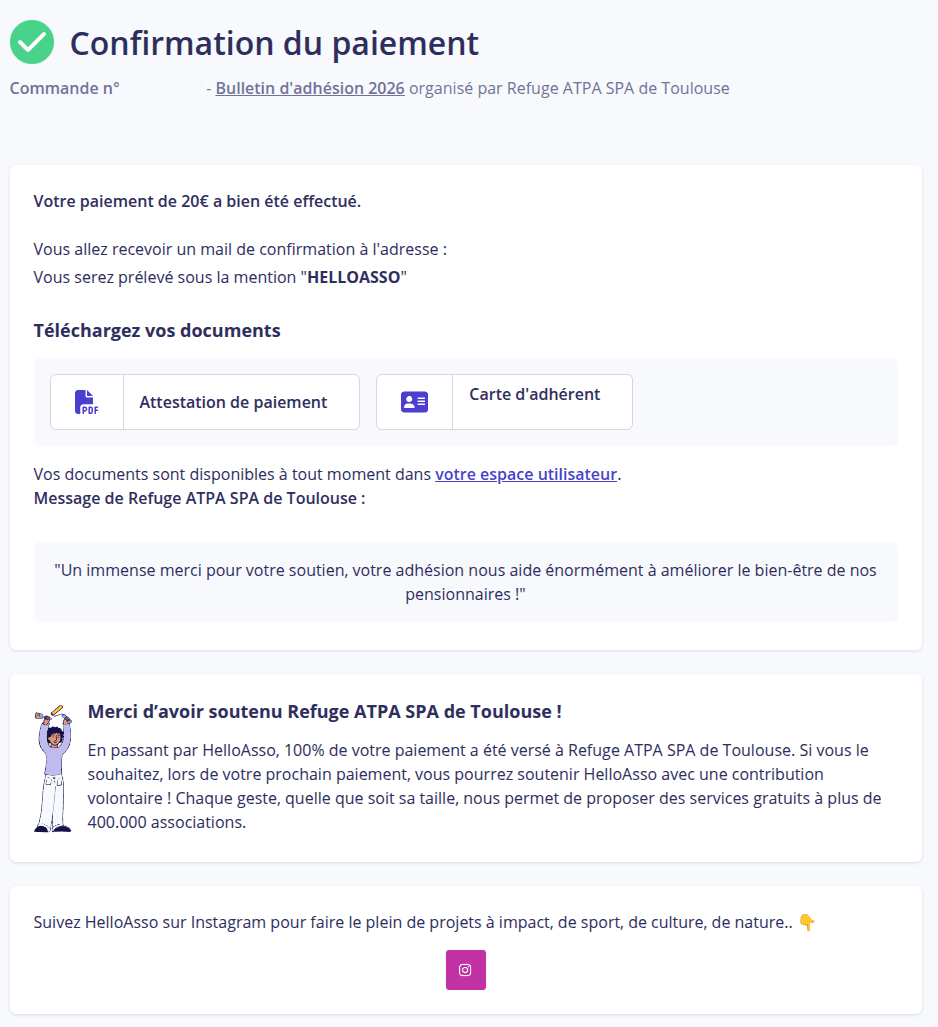
Task: Open votre espace utilisateur
Action: (525, 473)
